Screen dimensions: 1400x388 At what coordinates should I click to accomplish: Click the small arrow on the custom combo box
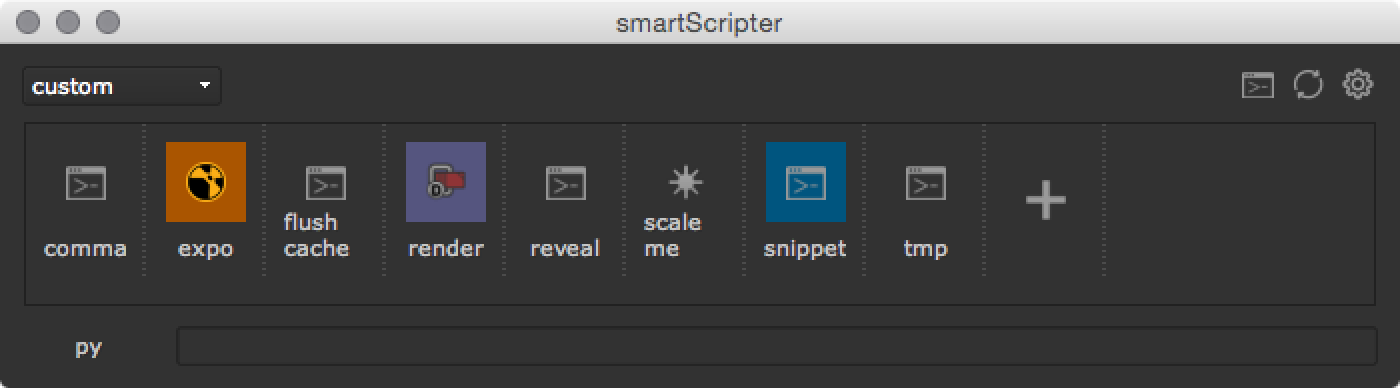[205, 86]
